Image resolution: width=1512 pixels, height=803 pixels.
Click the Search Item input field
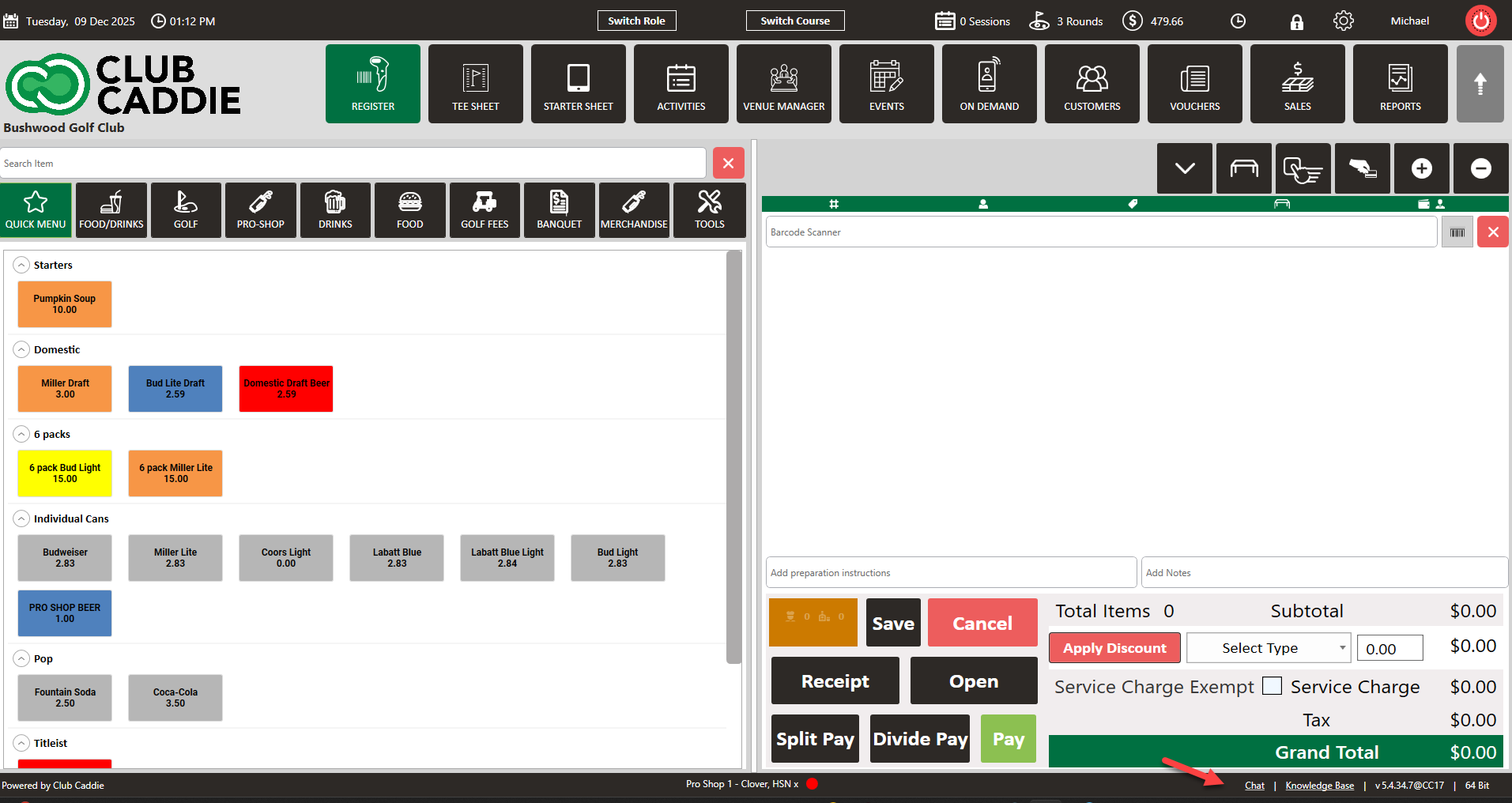coord(353,164)
